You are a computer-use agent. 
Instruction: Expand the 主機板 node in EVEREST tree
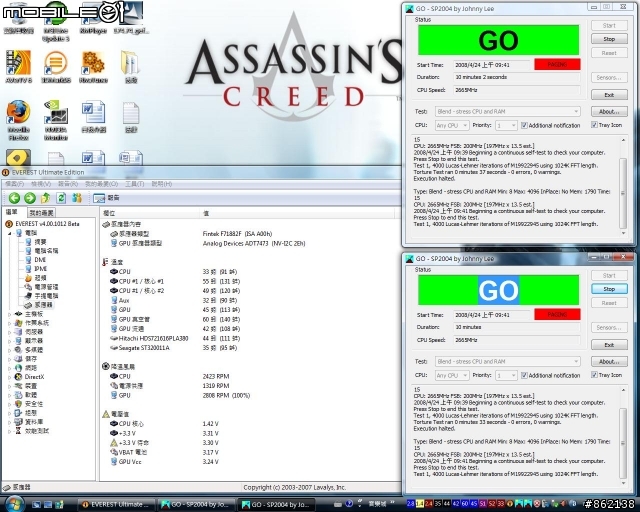pos(10,314)
